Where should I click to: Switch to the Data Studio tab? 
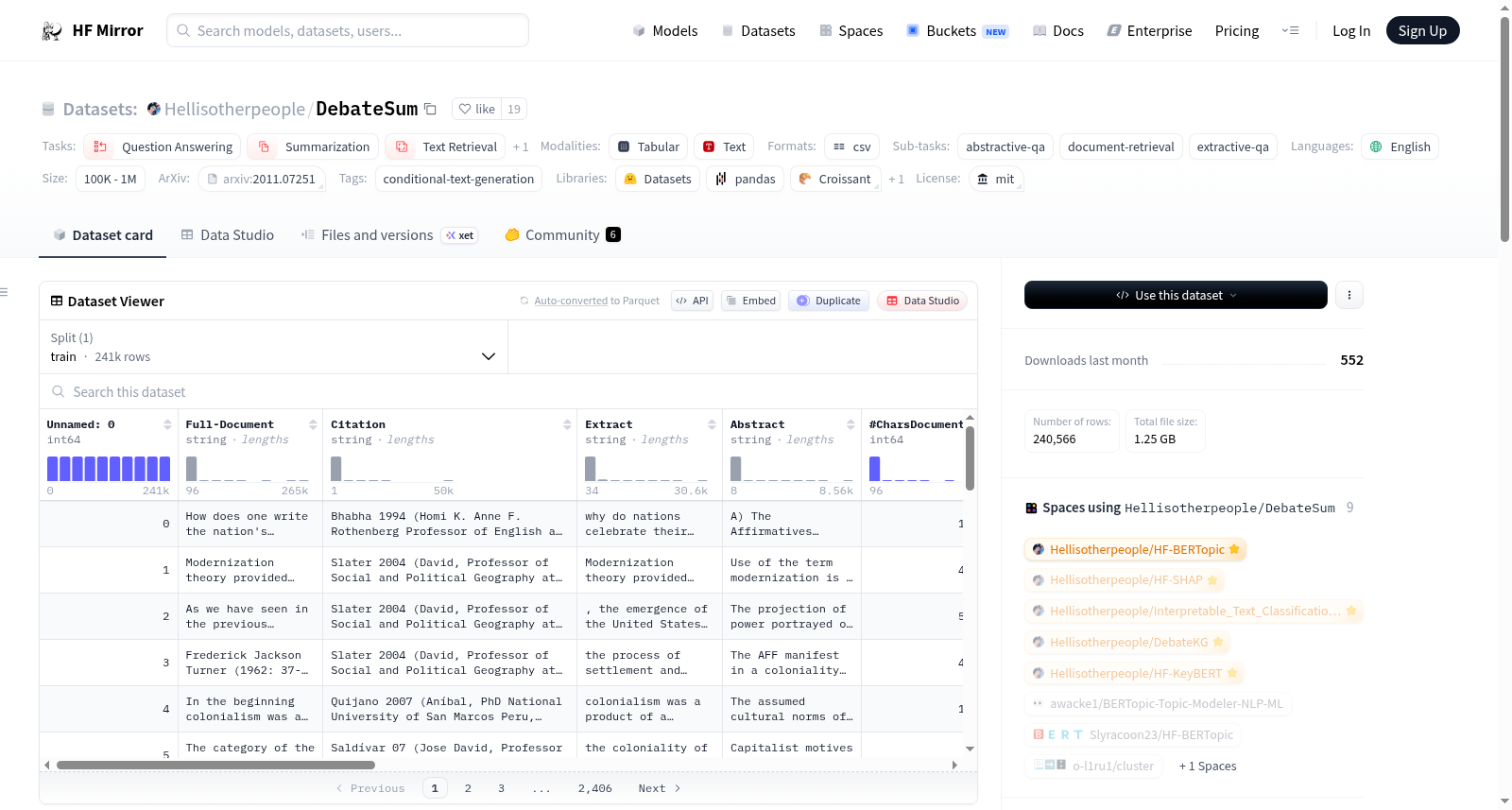pyautogui.click(x=227, y=235)
